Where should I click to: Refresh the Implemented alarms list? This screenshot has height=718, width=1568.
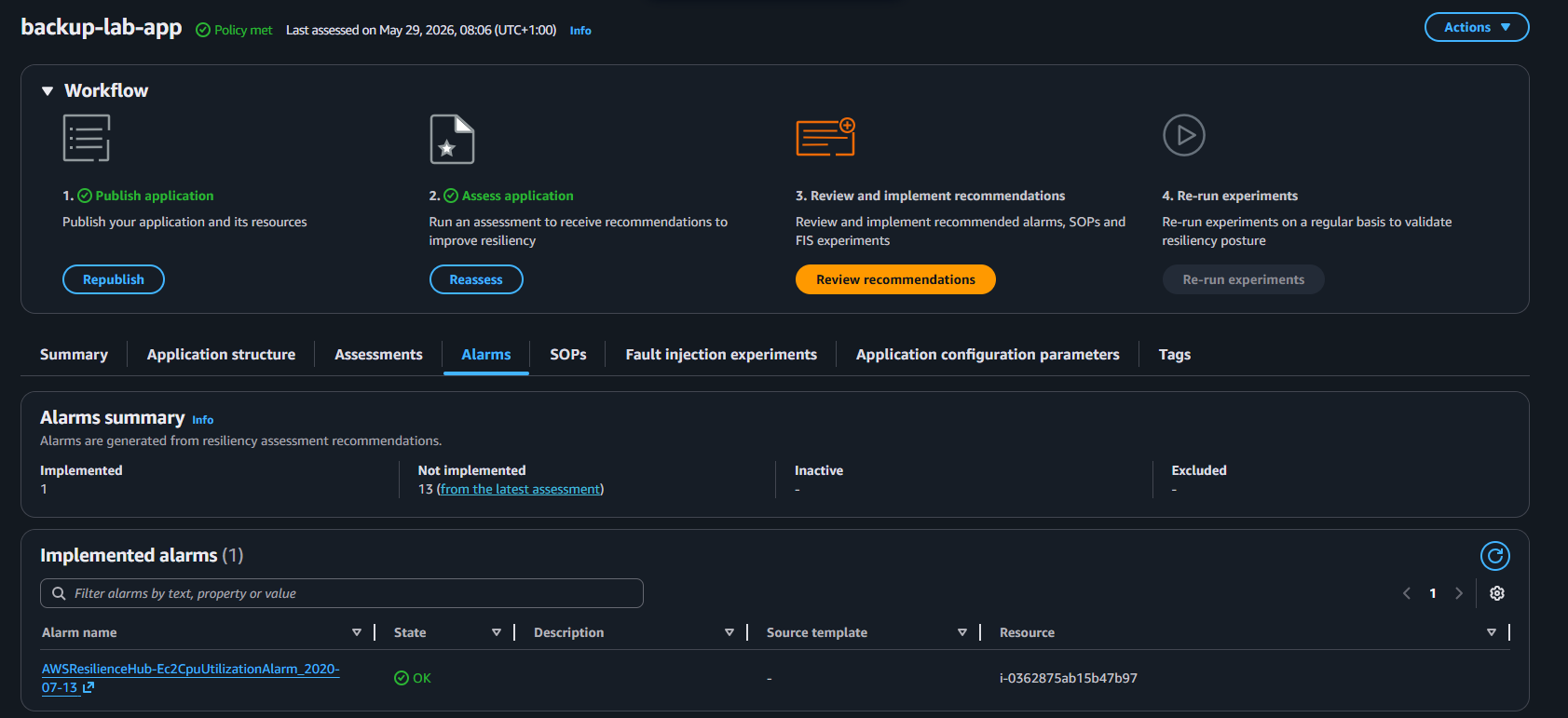point(1495,556)
